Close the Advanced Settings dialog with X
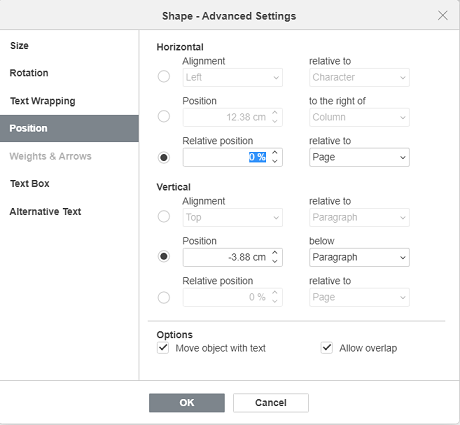 (x=443, y=15)
